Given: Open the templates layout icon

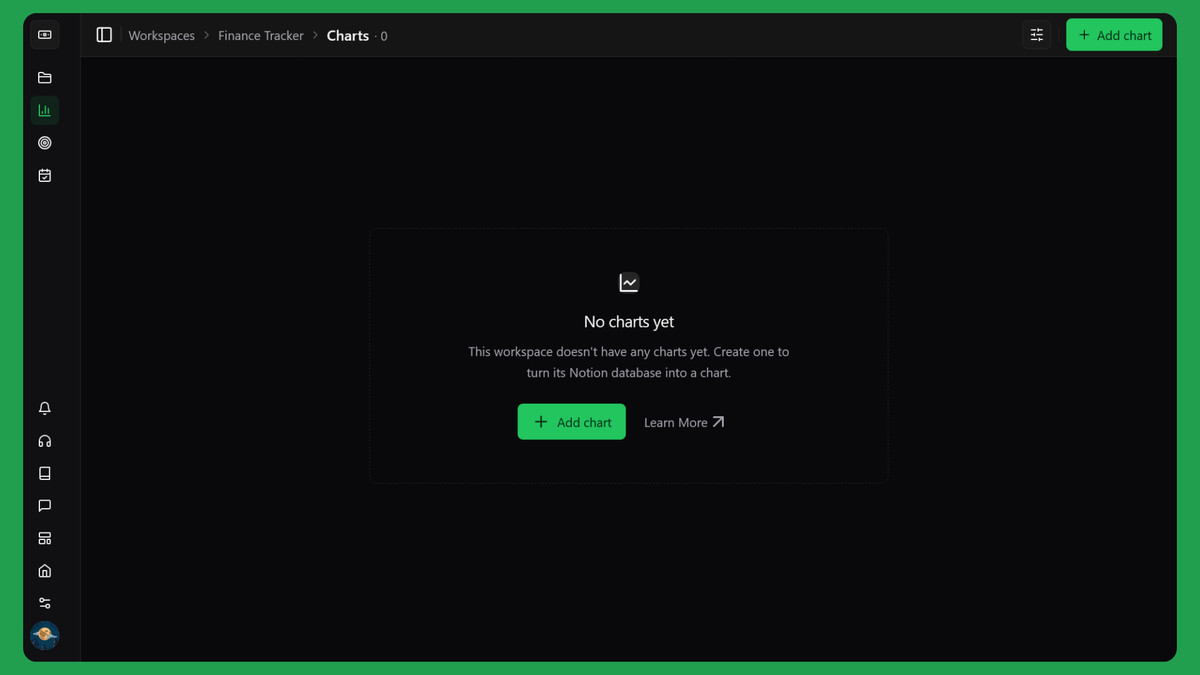Looking at the screenshot, I should [45, 538].
